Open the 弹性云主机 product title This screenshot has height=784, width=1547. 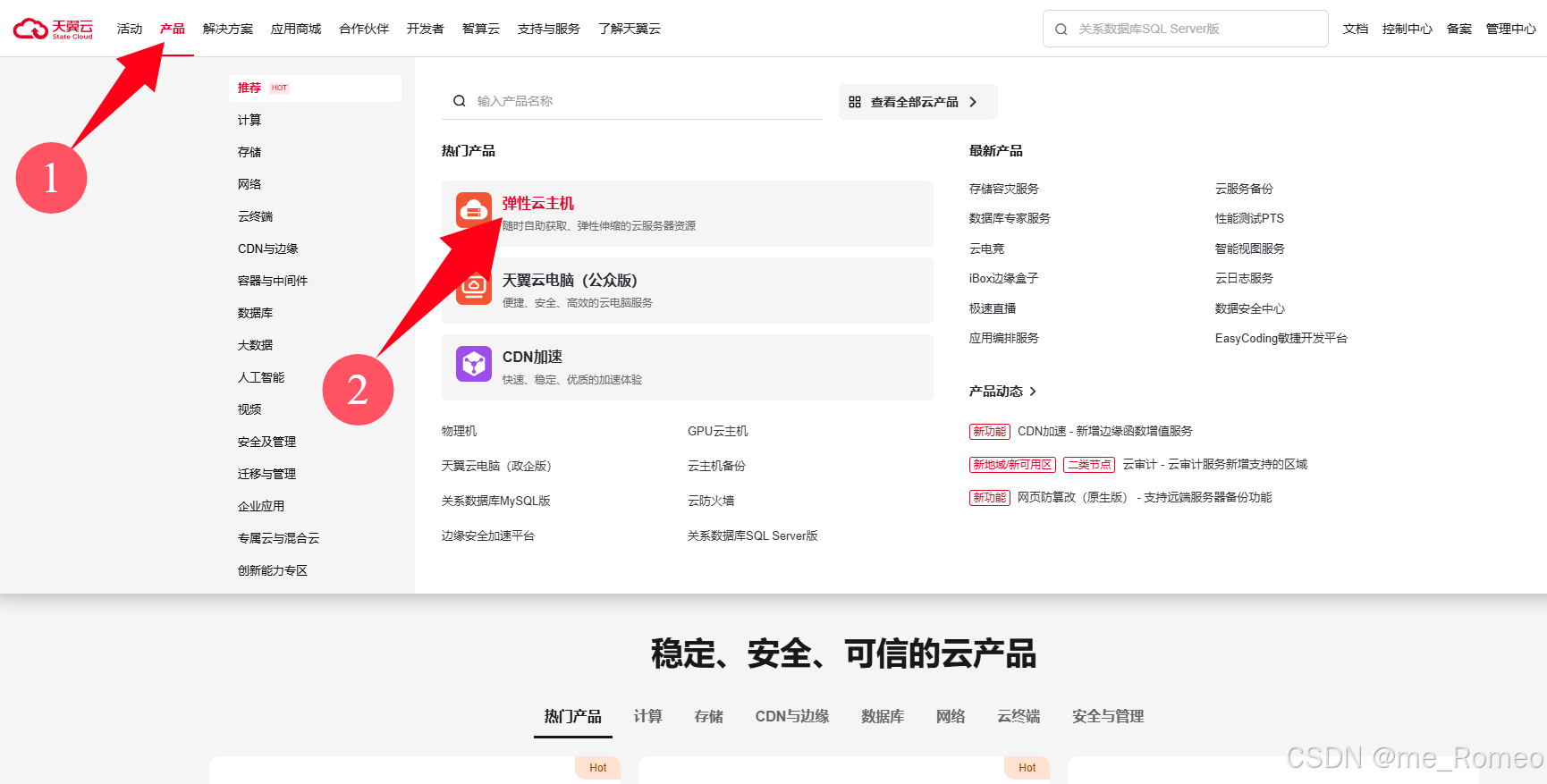pos(538,204)
